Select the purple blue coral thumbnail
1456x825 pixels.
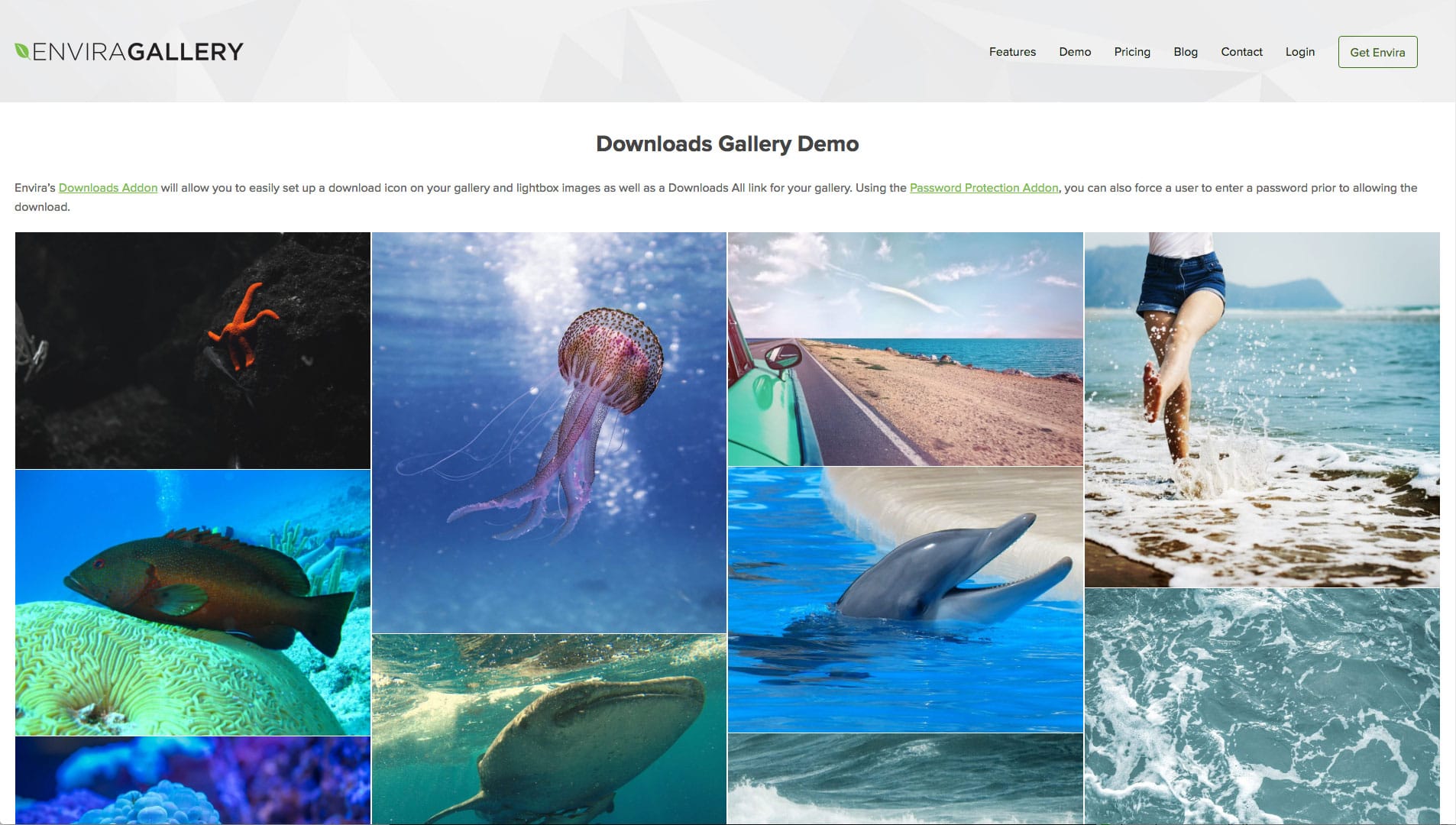click(x=193, y=780)
